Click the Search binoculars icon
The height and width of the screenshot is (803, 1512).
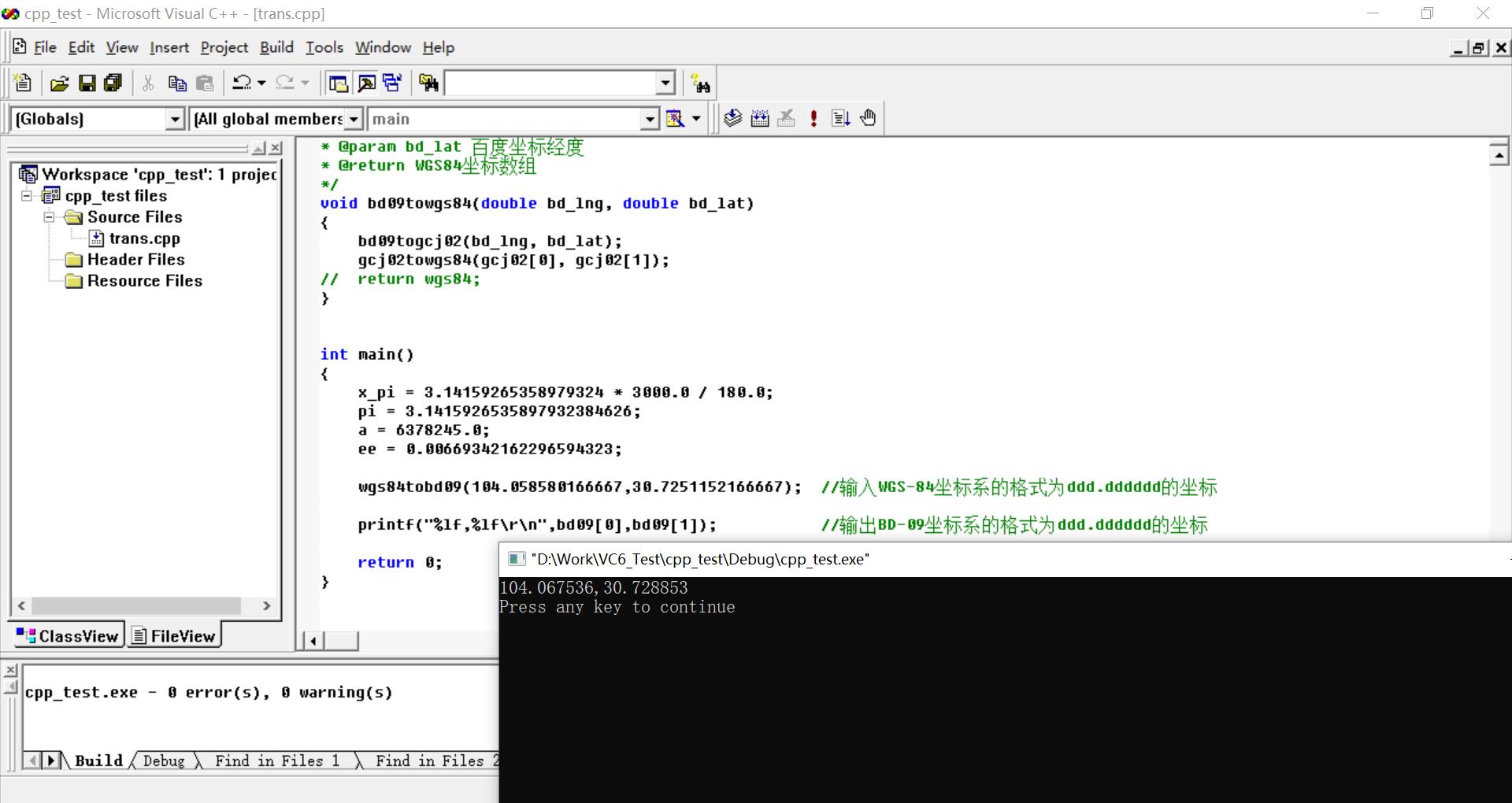[x=700, y=83]
